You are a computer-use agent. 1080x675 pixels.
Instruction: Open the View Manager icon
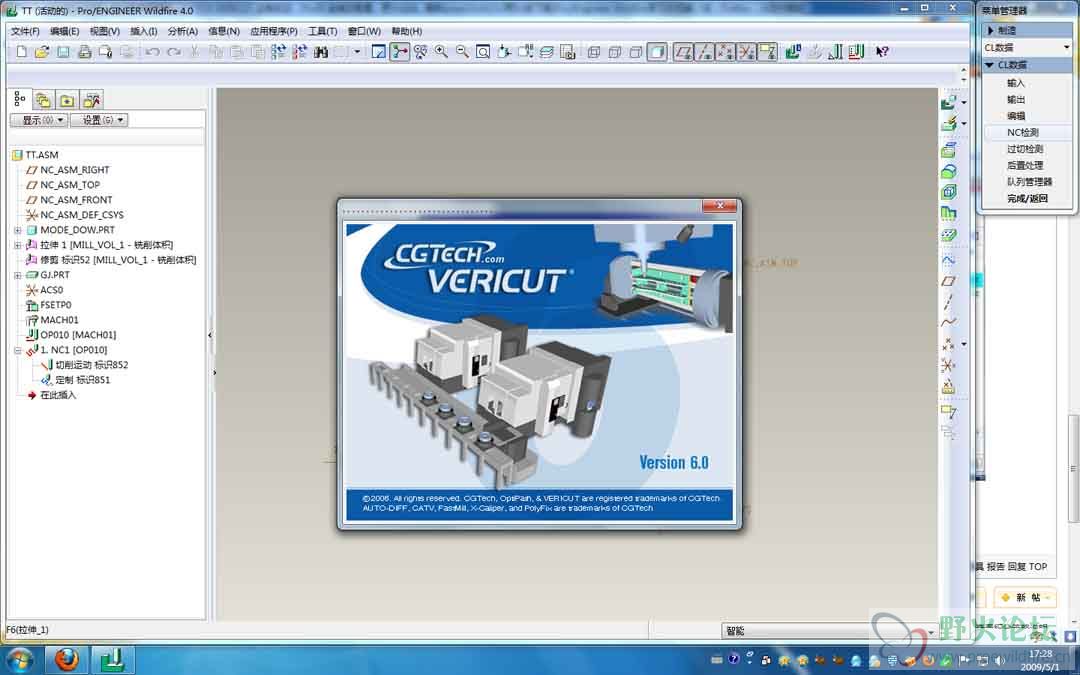coord(568,52)
